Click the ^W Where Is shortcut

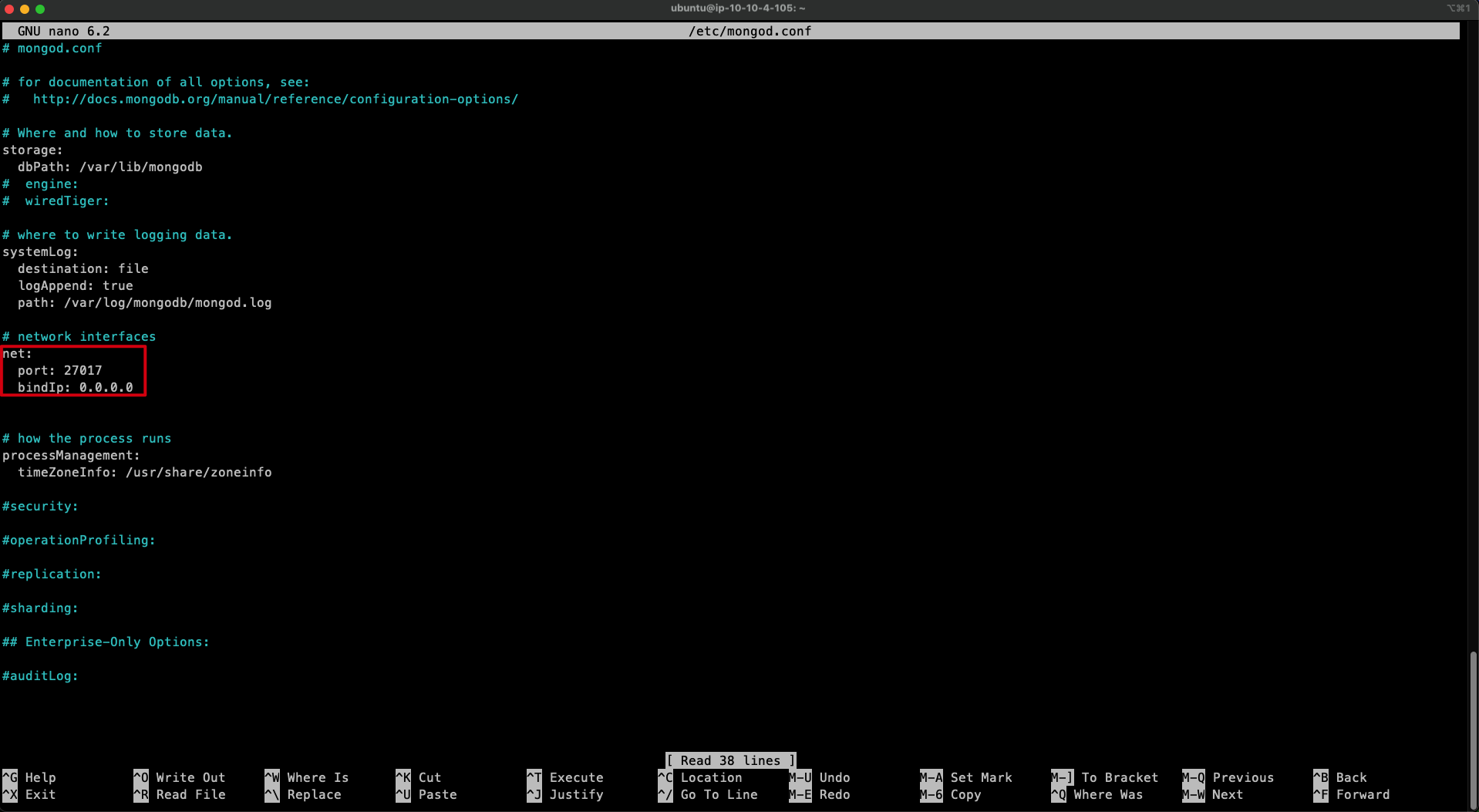click(x=307, y=777)
